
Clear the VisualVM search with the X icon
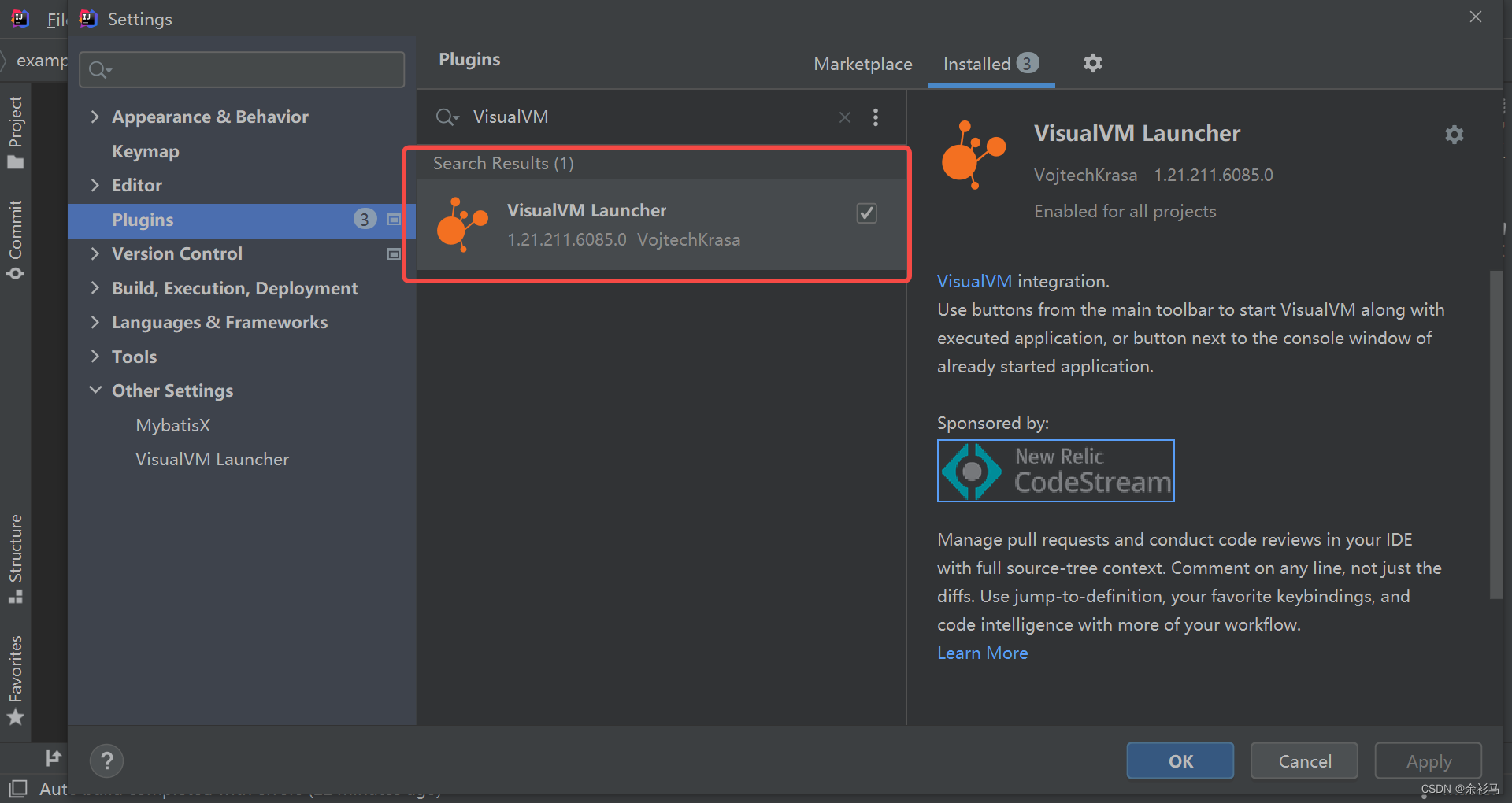click(x=844, y=117)
